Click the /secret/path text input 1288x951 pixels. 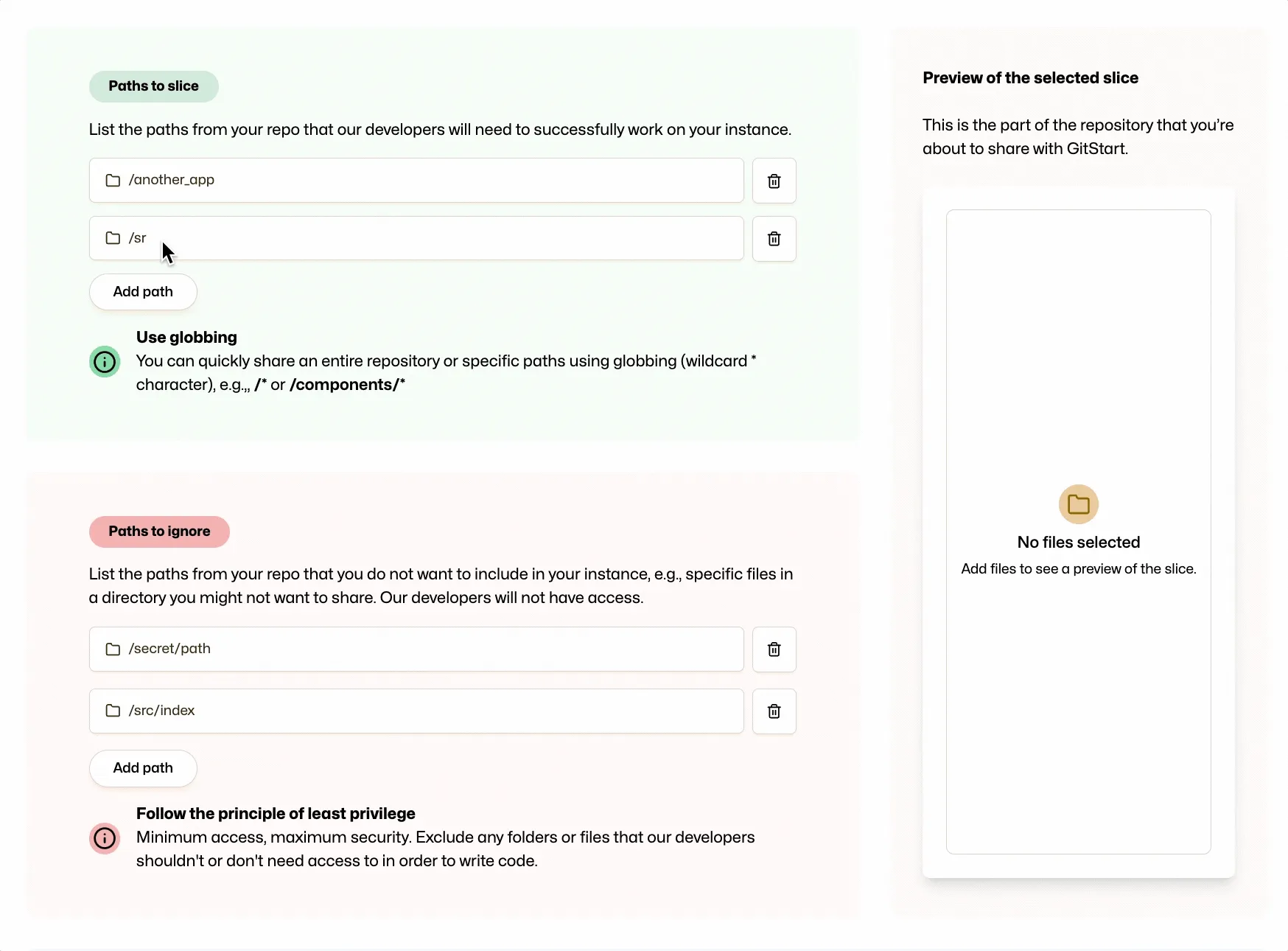pyautogui.click(x=368, y=649)
